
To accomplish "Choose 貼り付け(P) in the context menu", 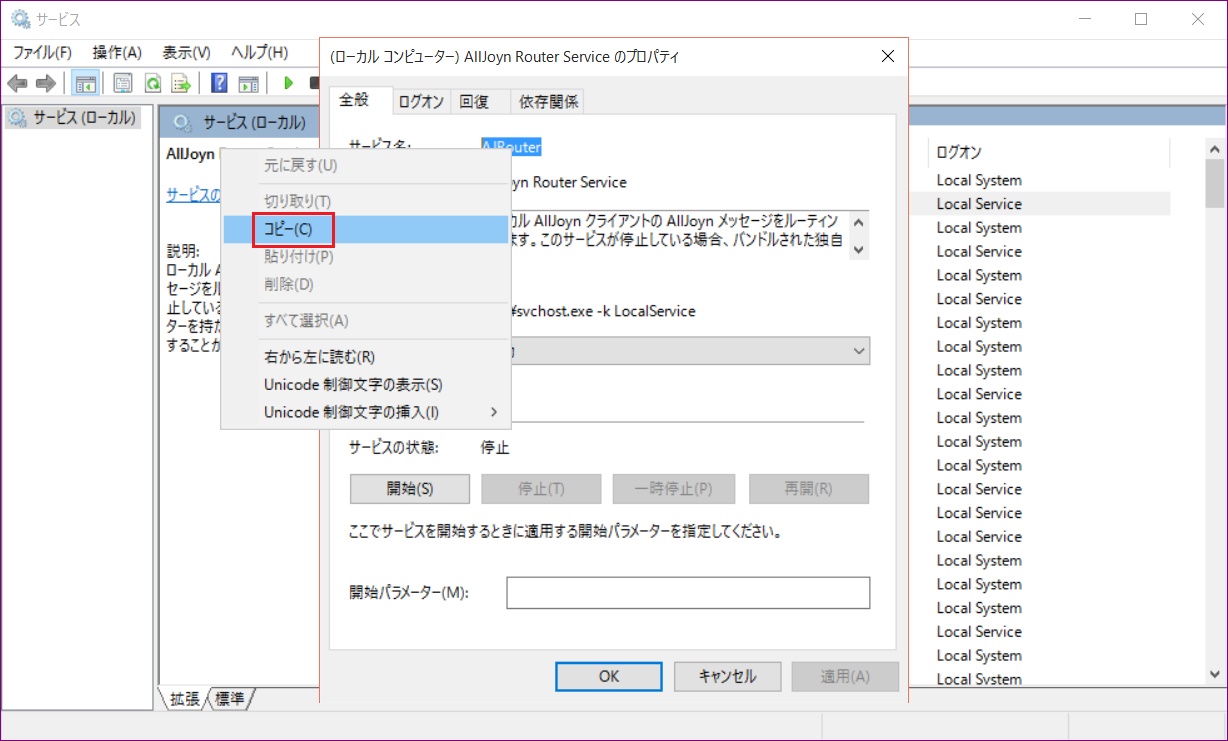I will 365,257.
